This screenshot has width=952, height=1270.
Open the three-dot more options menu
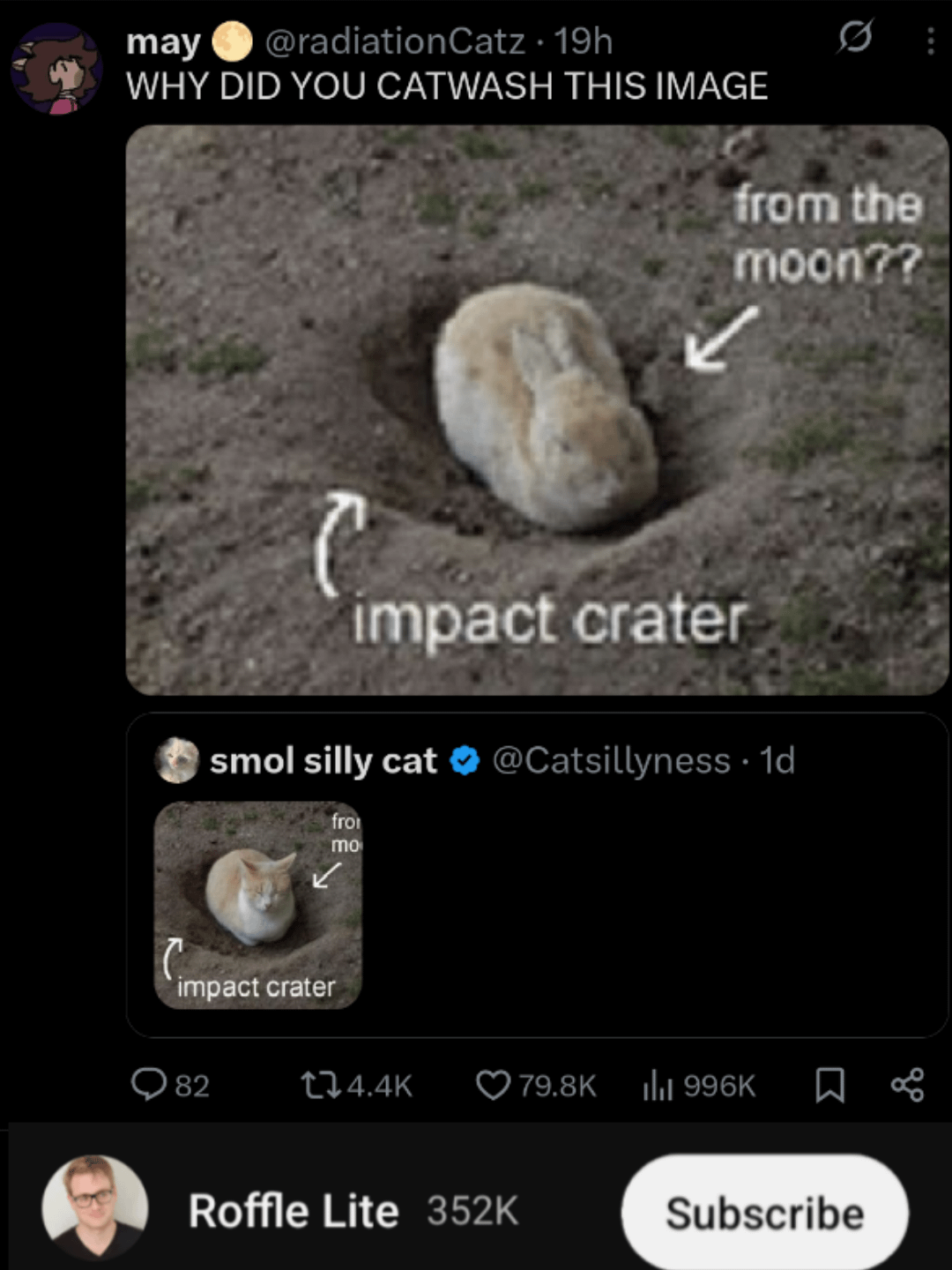[930, 41]
